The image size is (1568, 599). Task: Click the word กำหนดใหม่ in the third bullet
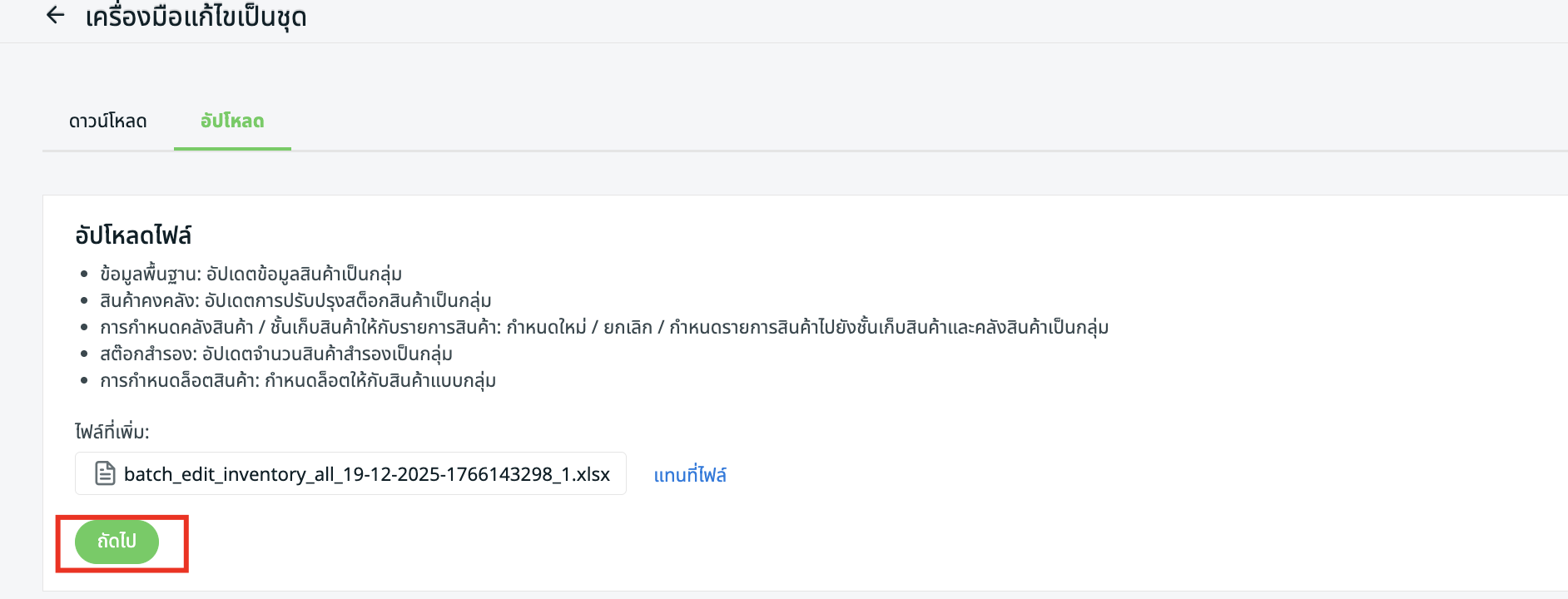(x=546, y=327)
